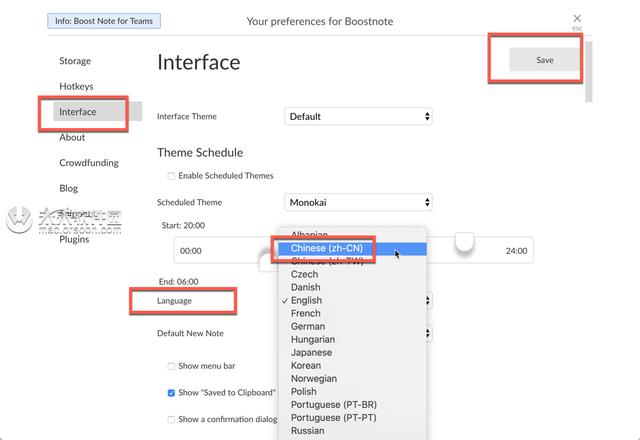640x440 pixels.
Task: Open the Crowdfunding sidebar item
Action: (x=89, y=162)
